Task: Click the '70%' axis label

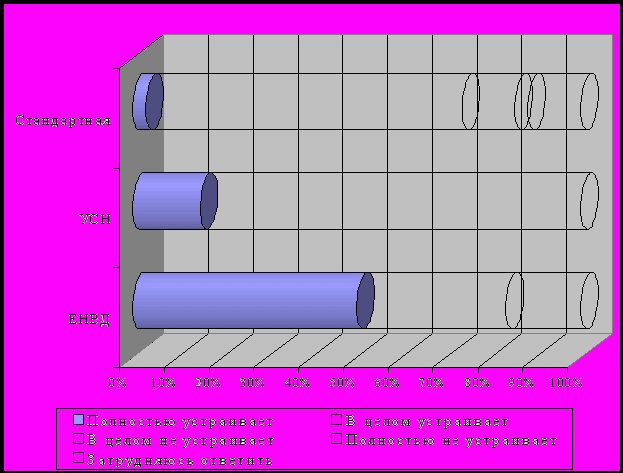Action: coord(432,382)
